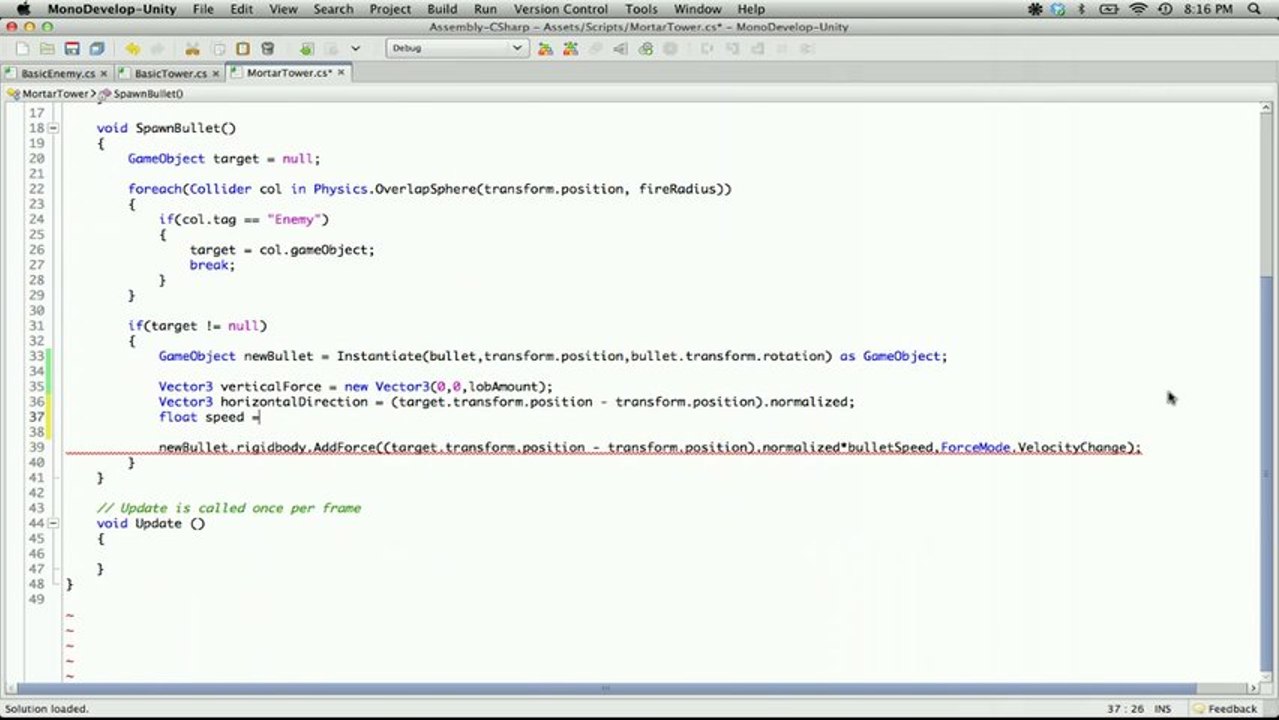This screenshot has width=1279, height=720.
Task: Cut using the scissors toolbar icon
Action: pos(192,48)
